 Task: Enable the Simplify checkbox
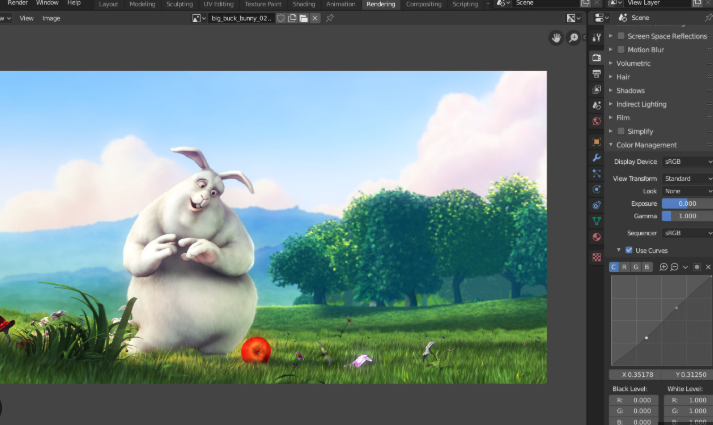(x=621, y=131)
